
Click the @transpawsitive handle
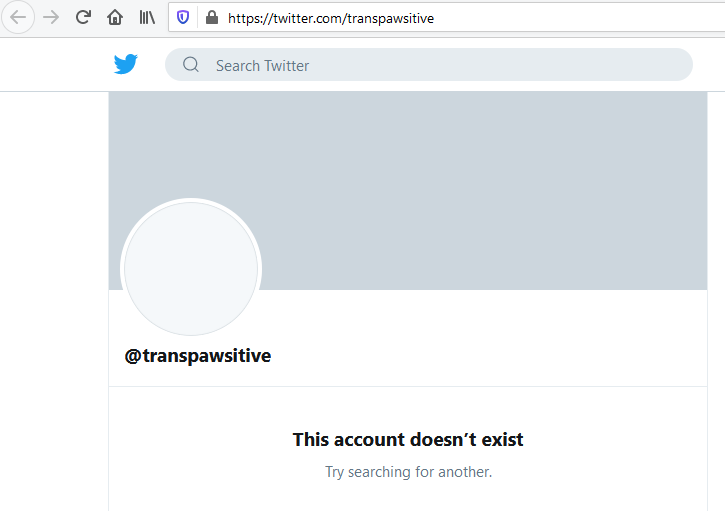[198, 356]
